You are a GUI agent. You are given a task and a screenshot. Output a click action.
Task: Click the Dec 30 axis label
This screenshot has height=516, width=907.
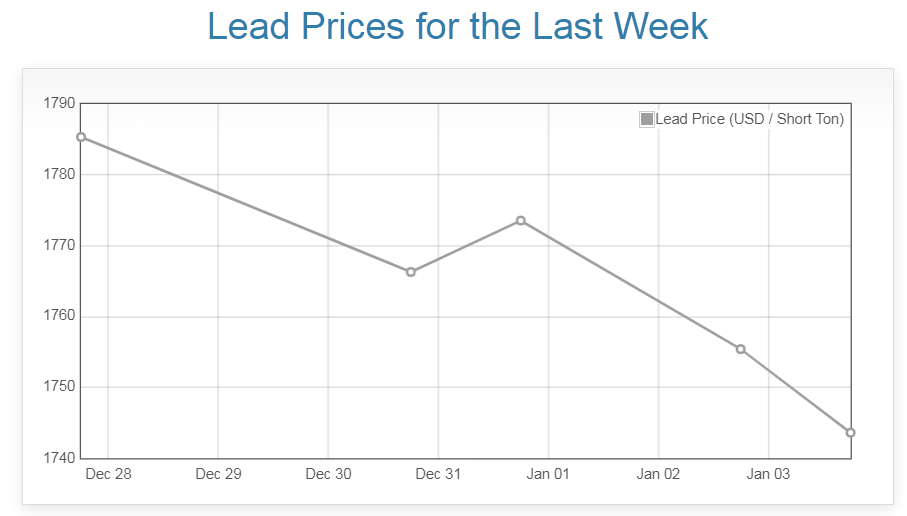click(328, 474)
